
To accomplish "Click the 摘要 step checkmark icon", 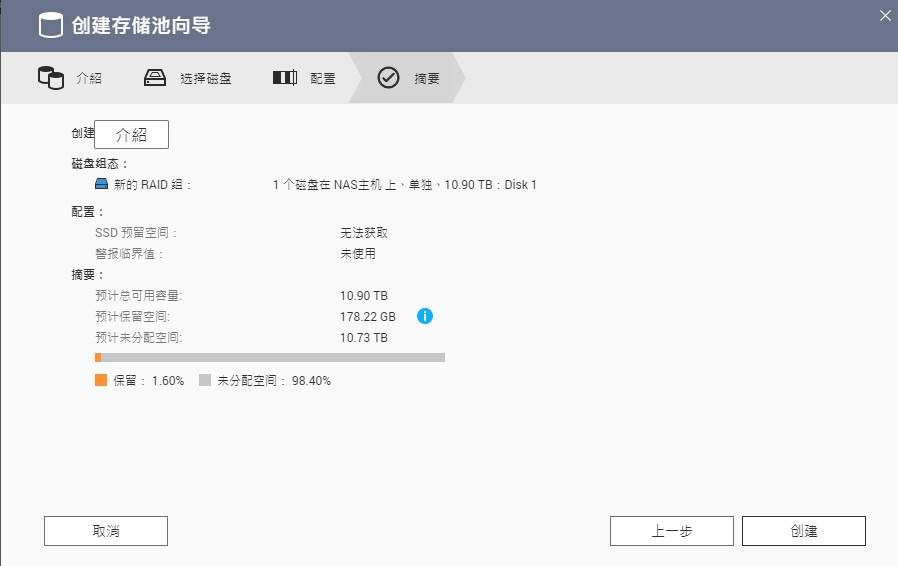I will [388, 77].
